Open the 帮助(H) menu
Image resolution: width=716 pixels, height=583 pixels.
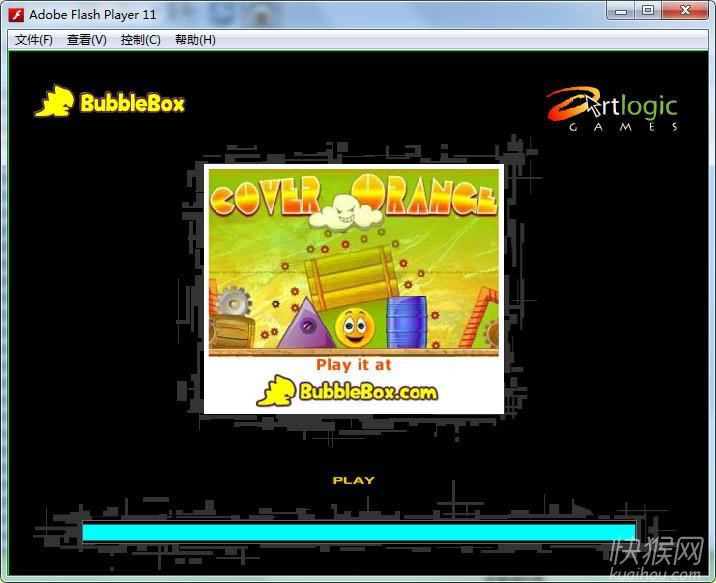tap(195, 40)
